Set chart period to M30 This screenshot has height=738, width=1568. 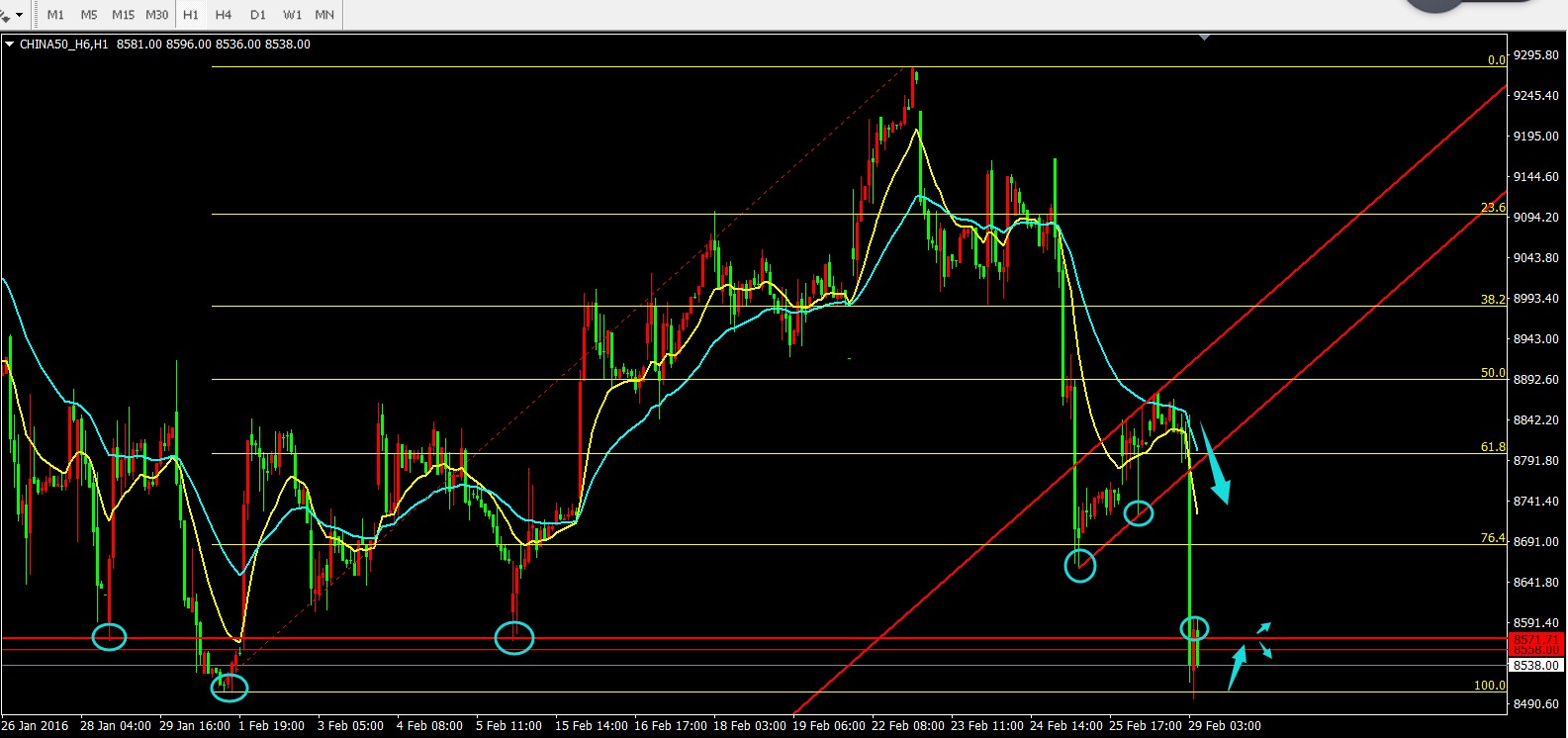[x=156, y=15]
